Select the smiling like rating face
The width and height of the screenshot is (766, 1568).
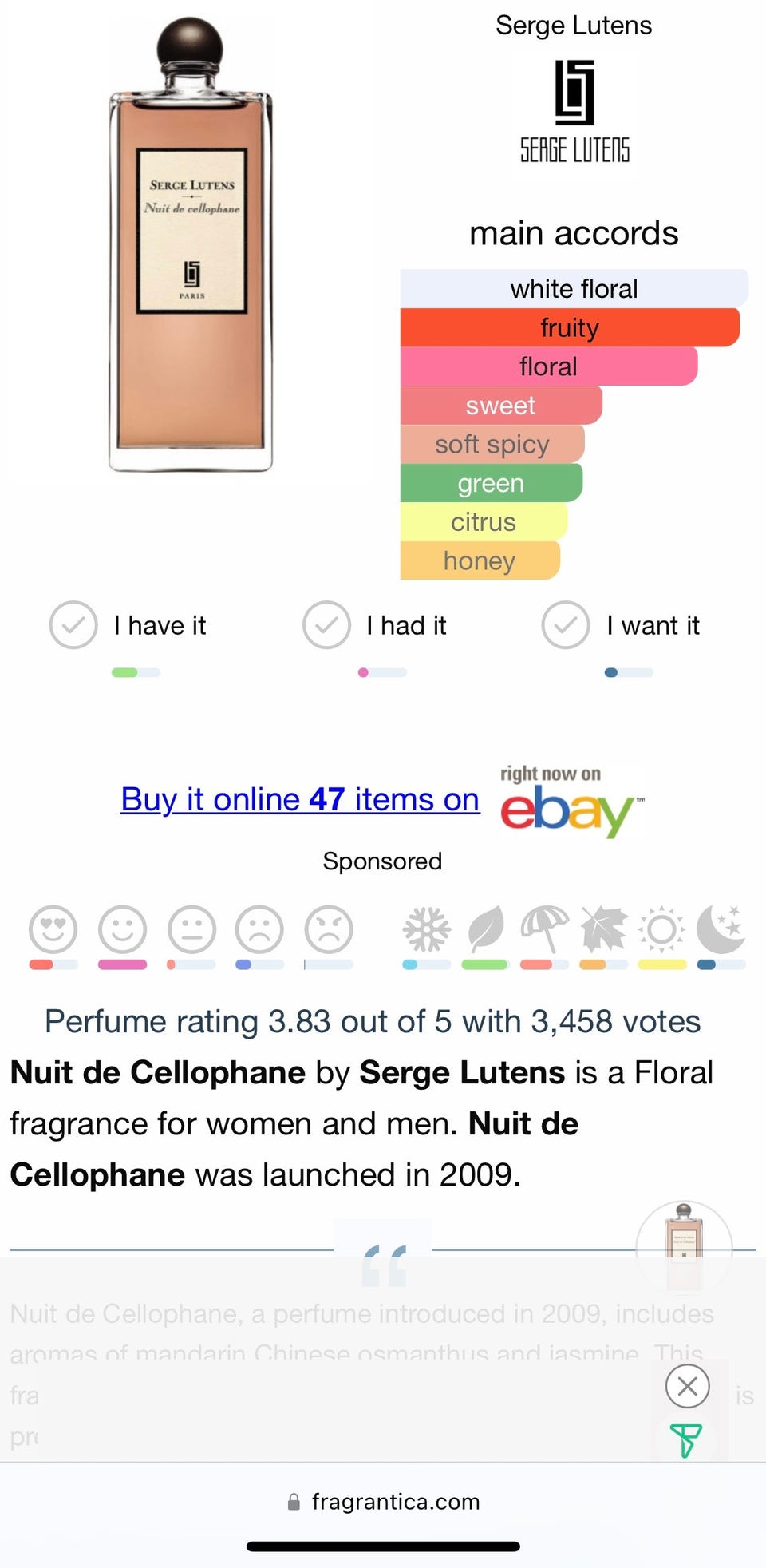[122, 929]
